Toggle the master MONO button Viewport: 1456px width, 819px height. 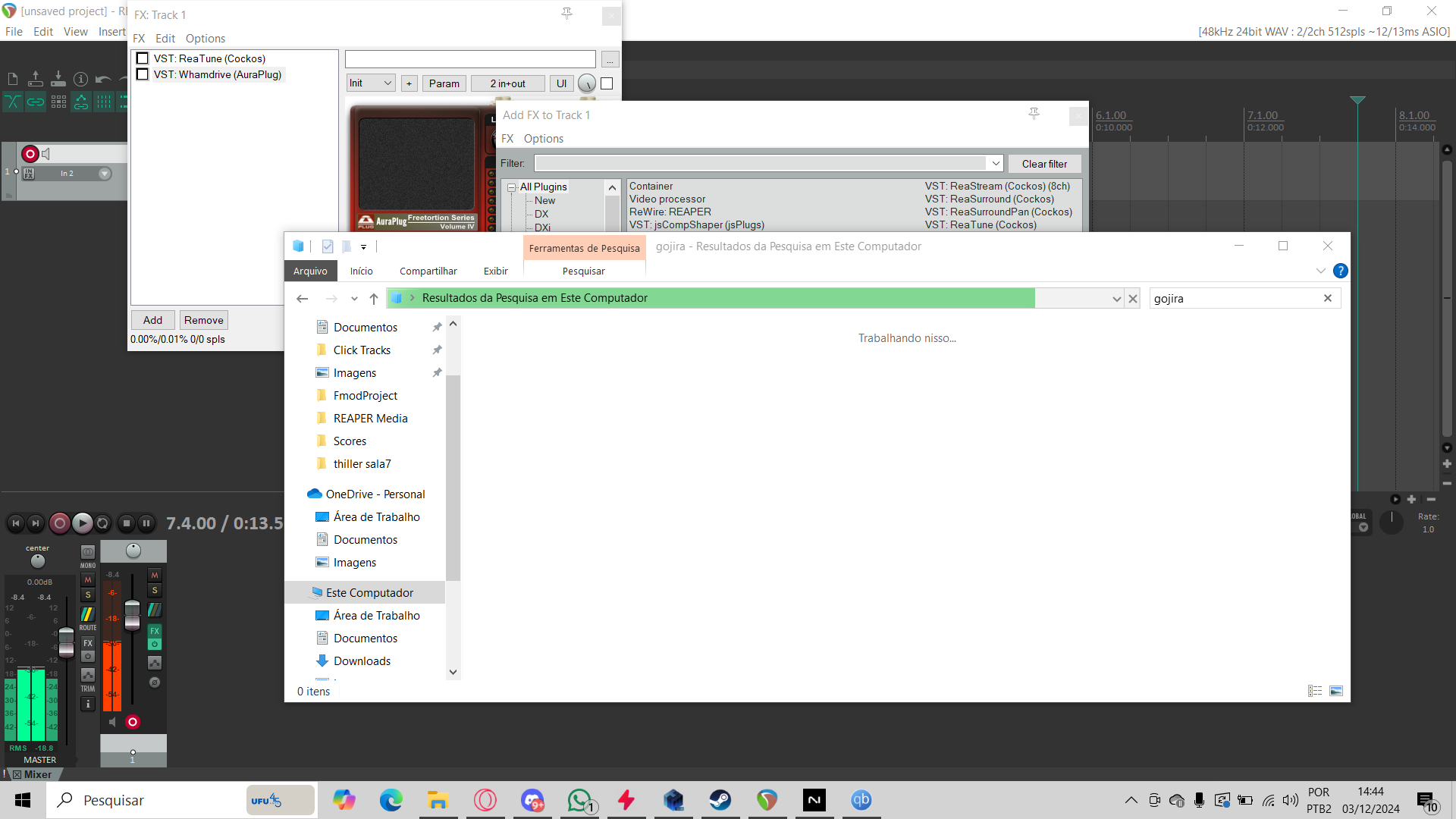(x=88, y=553)
